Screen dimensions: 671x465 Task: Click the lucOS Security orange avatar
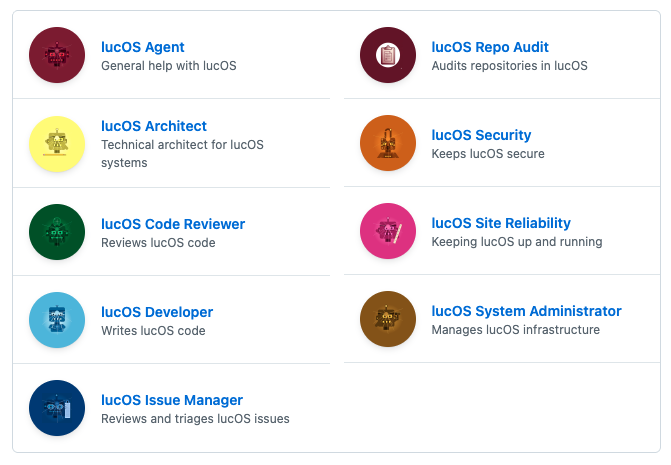tap(388, 143)
